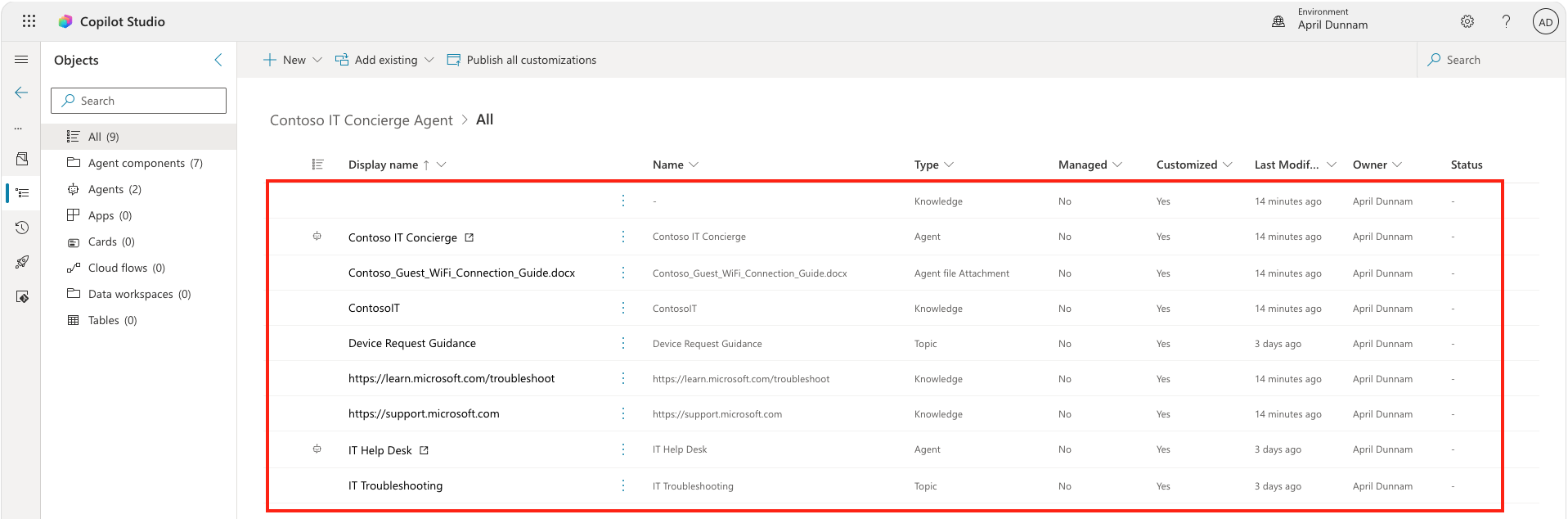Open Contoso IT Concierge Agent breadcrumb

tap(361, 120)
